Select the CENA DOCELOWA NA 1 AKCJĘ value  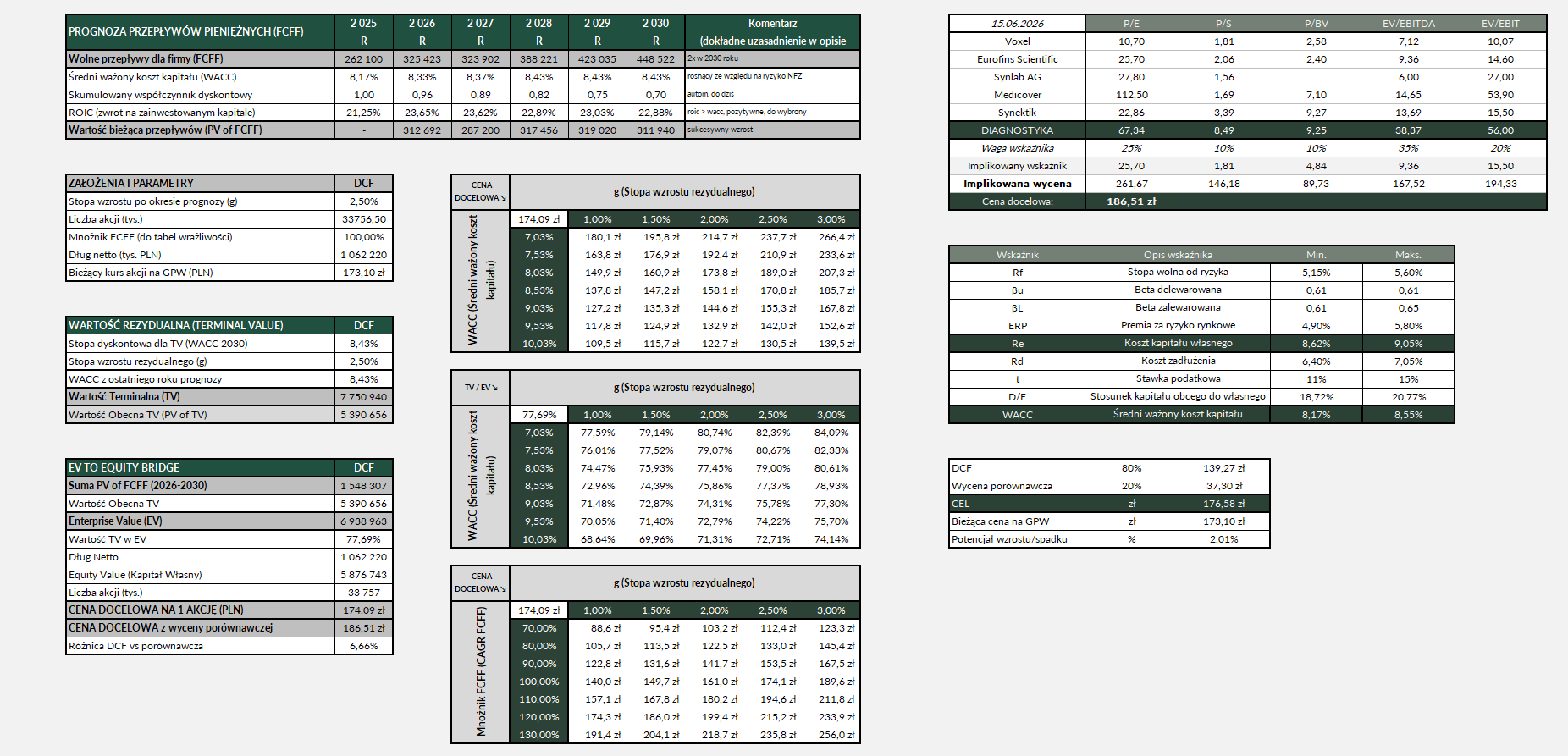(364, 610)
